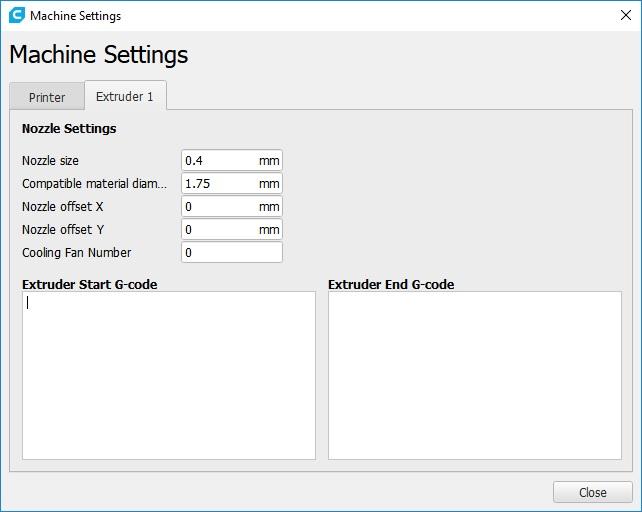This screenshot has height=512, width=642.
Task: Click the Nozzle Settings section heading
Action: click(69, 129)
